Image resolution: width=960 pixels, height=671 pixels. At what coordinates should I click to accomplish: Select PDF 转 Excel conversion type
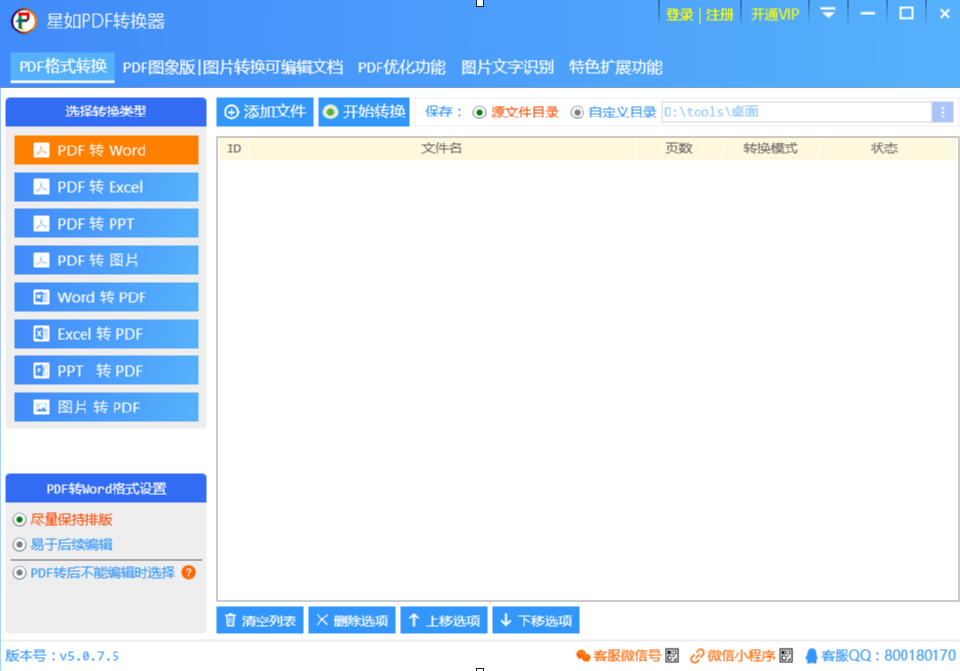pyautogui.click(x=106, y=187)
